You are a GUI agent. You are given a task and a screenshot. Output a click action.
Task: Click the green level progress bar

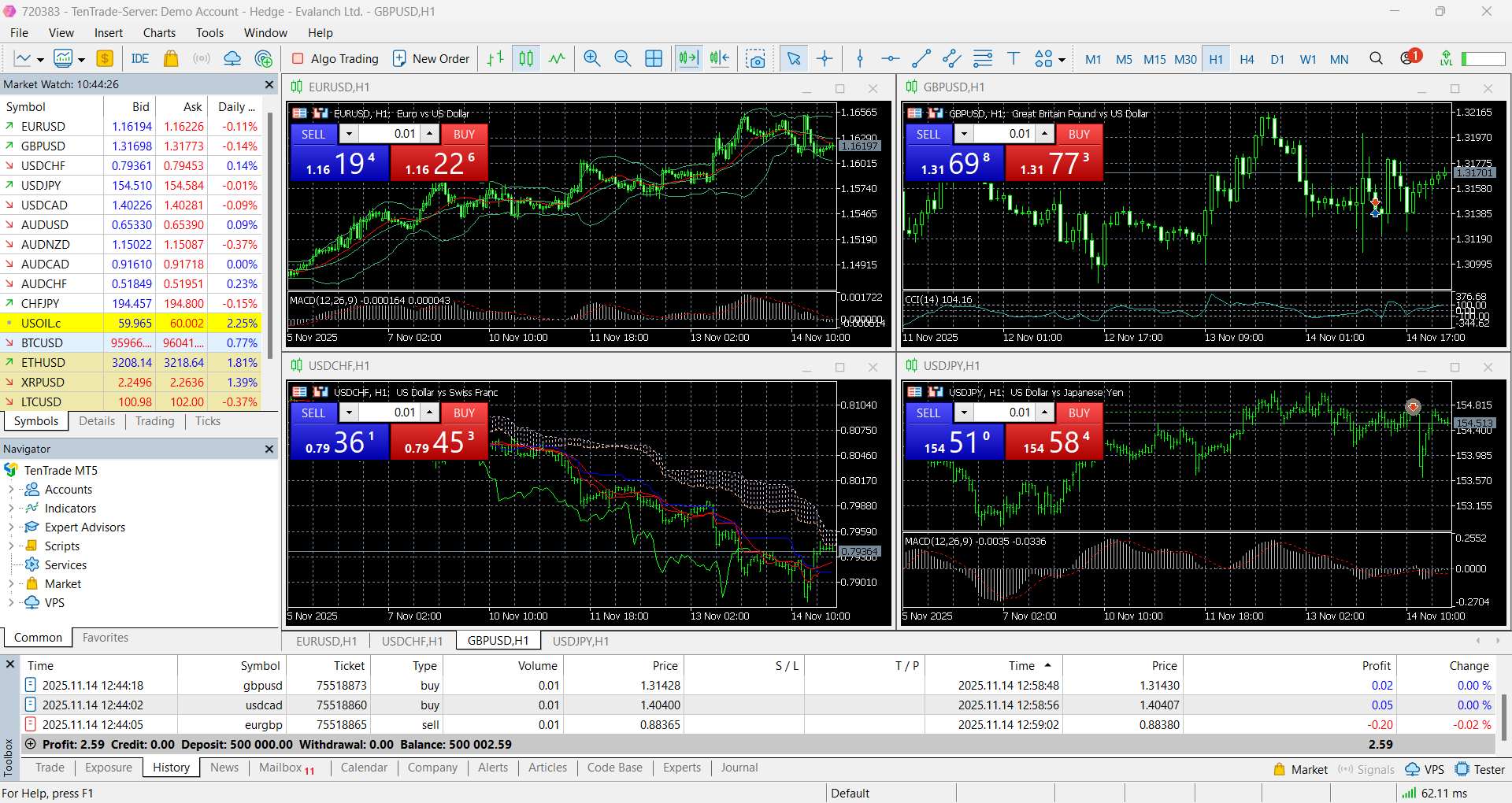click(x=1484, y=59)
